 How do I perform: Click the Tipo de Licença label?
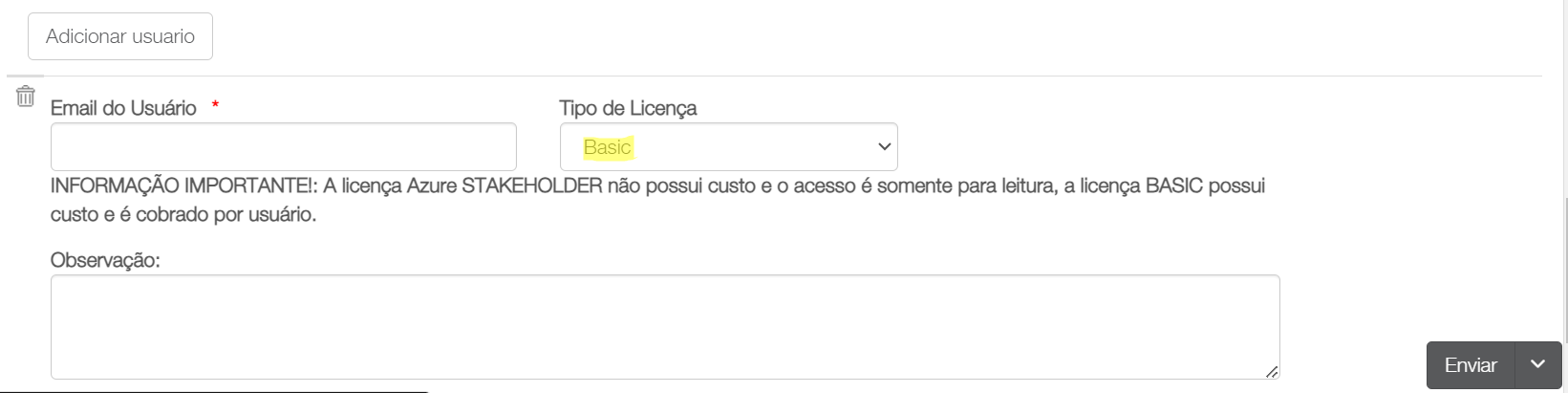tap(628, 108)
